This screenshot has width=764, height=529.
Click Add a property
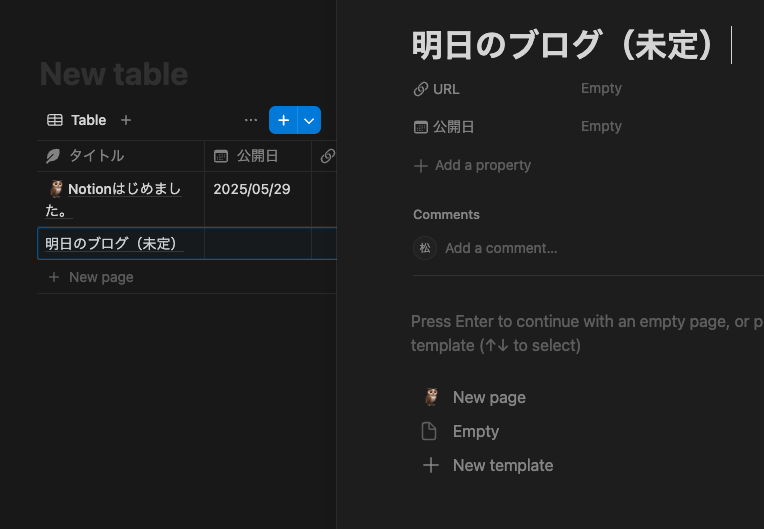482,165
